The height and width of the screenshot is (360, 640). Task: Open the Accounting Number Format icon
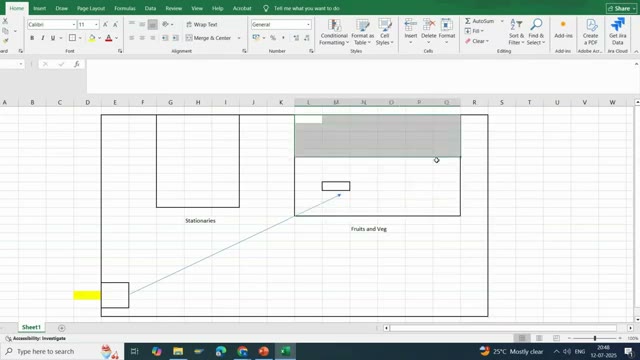(256, 38)
